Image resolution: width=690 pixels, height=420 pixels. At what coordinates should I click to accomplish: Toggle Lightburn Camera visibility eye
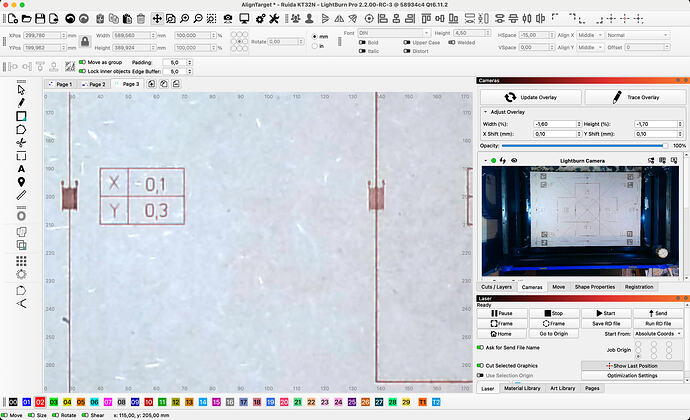514,161
